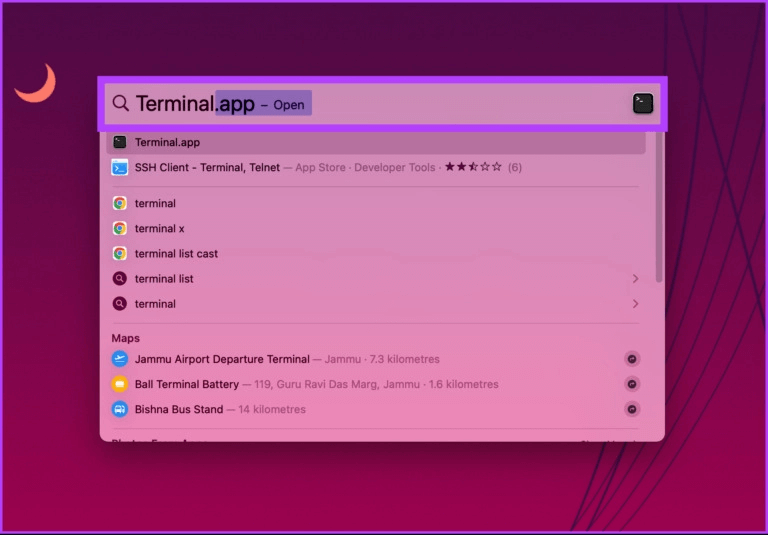Select SSH Client - Terminal, Telnet result
Screen dimensions: 768x535
[376, 168]
